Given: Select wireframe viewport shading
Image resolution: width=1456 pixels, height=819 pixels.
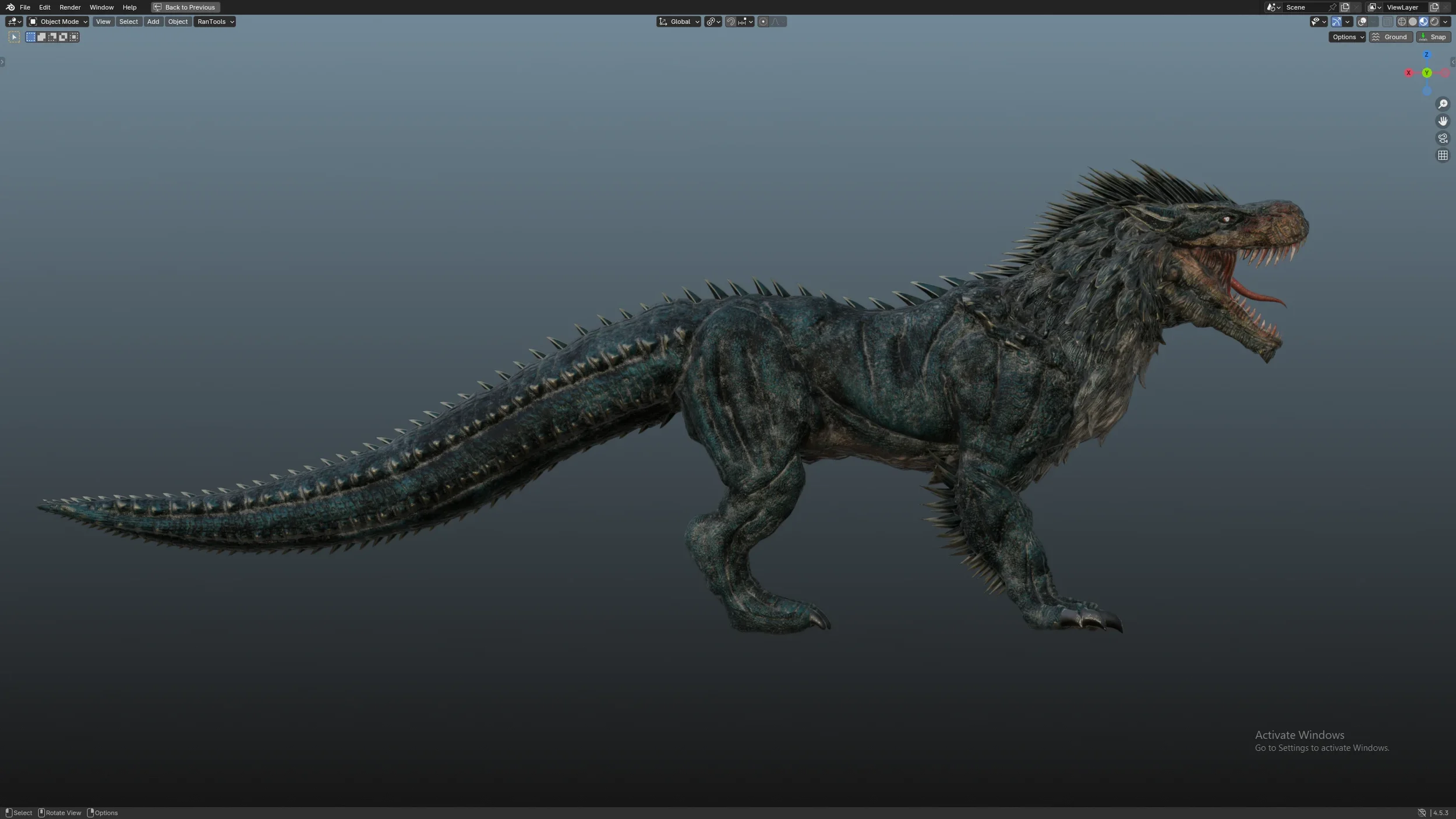Looking at the screenshot, I should 1402,22.
